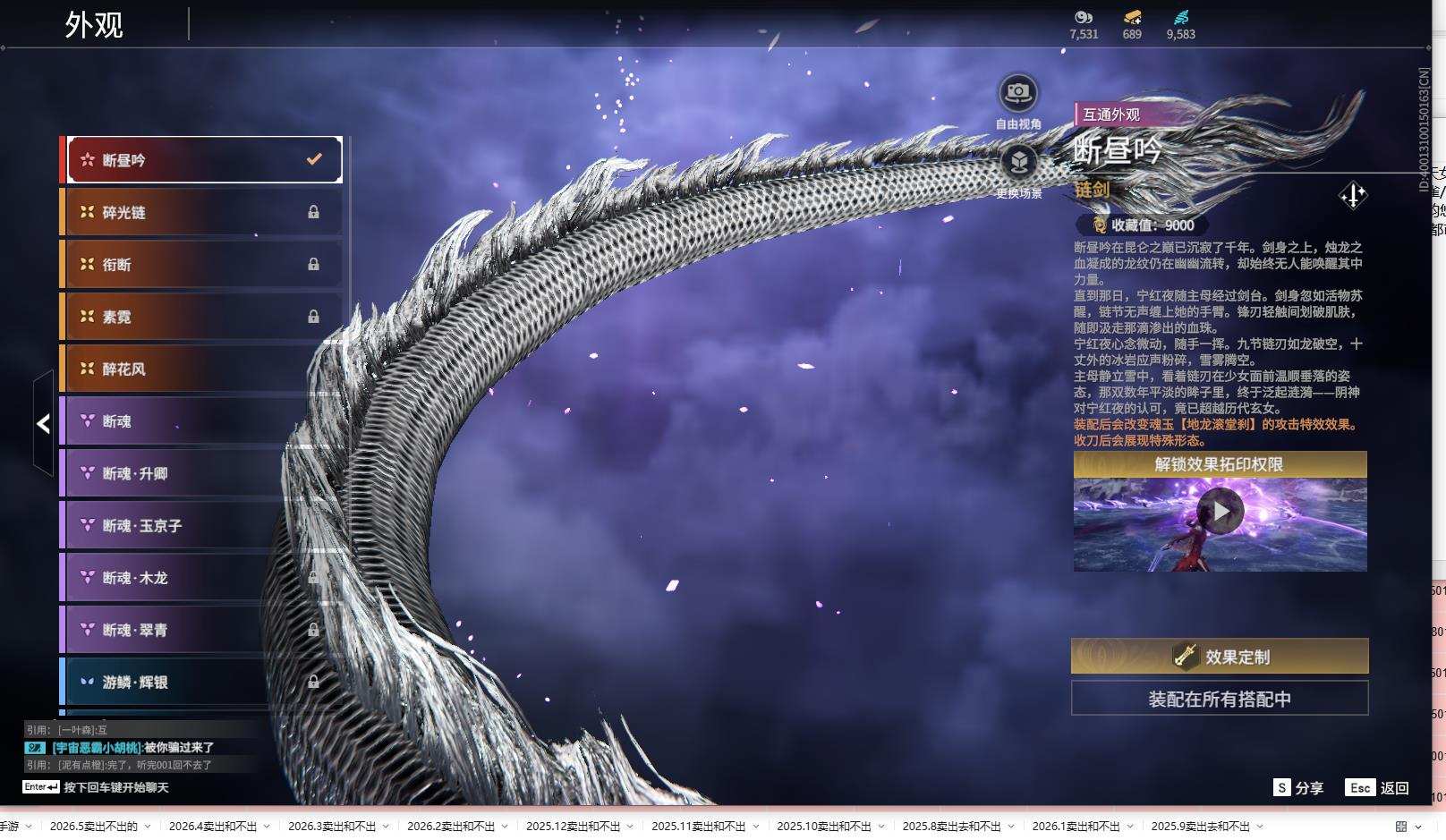This screenshot has width=1446, height=840.
Task: Click the lock icon on 衔断
Action: 313,264
